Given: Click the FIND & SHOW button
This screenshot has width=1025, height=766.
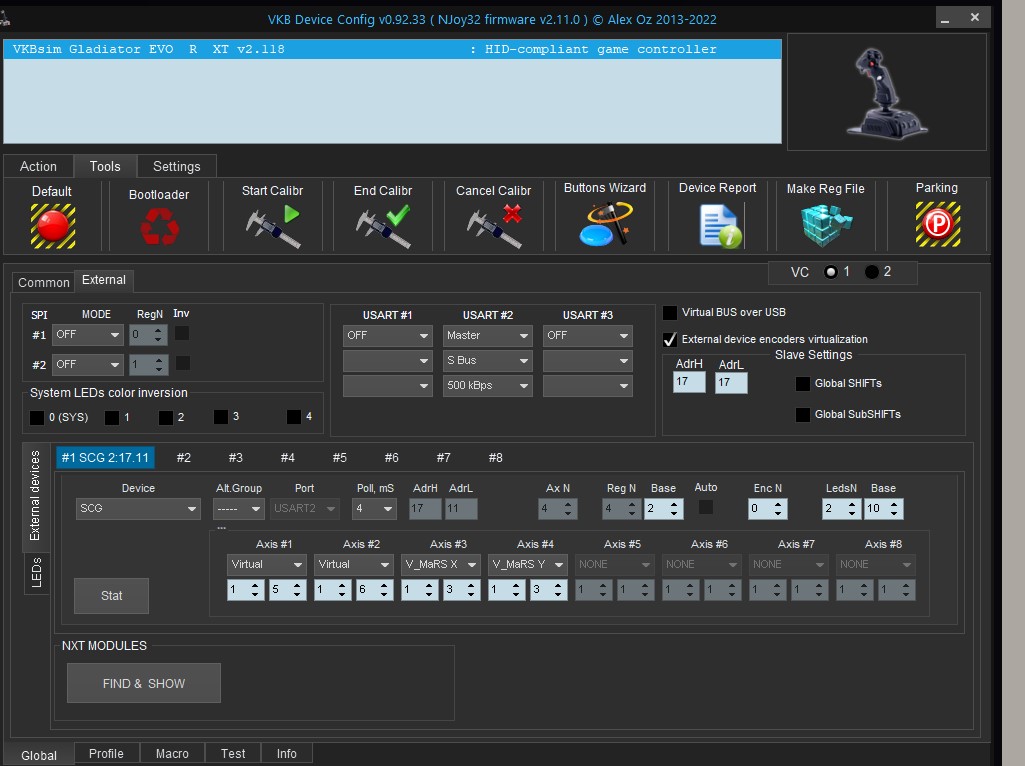Looking at the screenshot, I should pos(144,684).
